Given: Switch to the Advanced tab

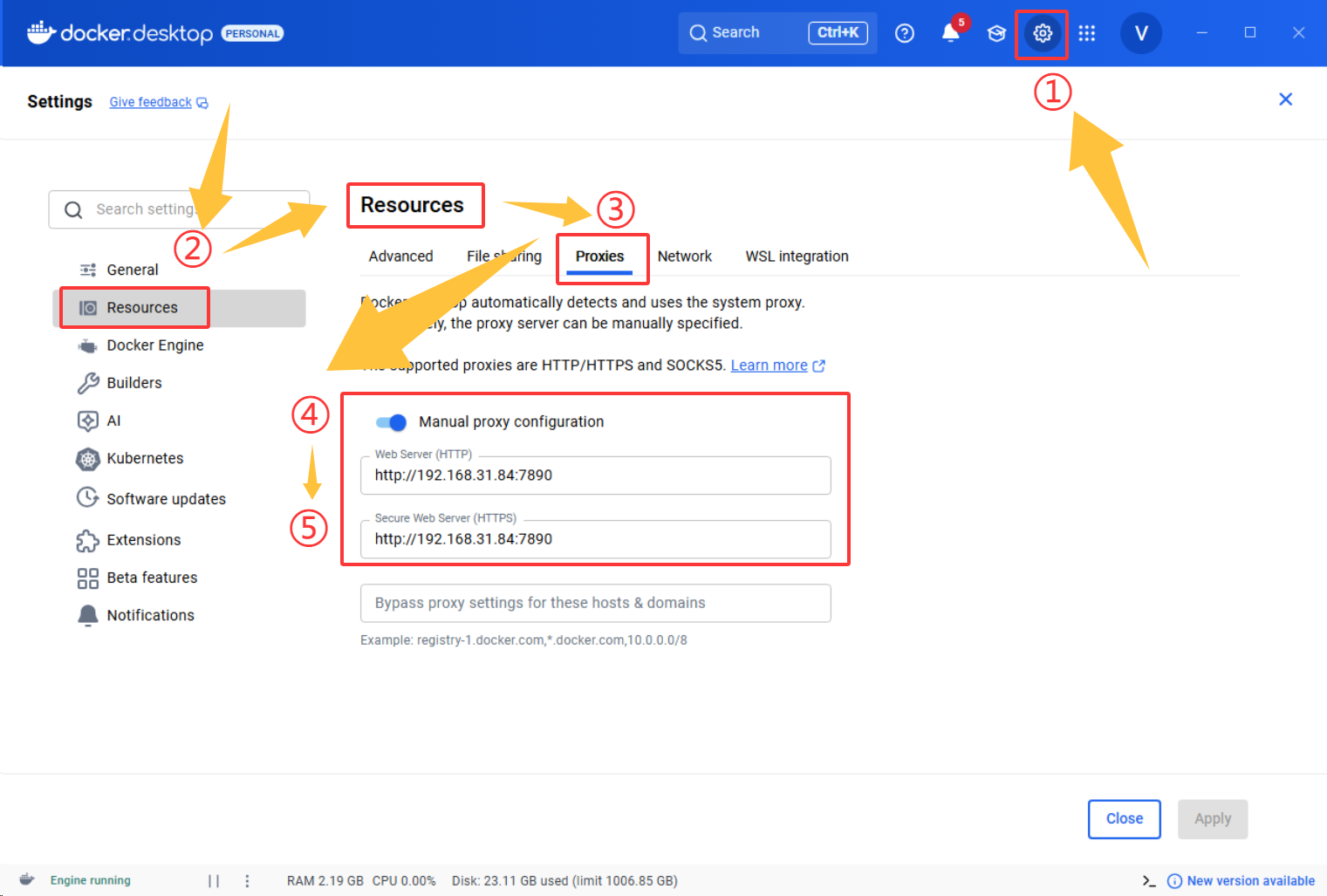Looking at the screenshot, I should click(400, 256).
